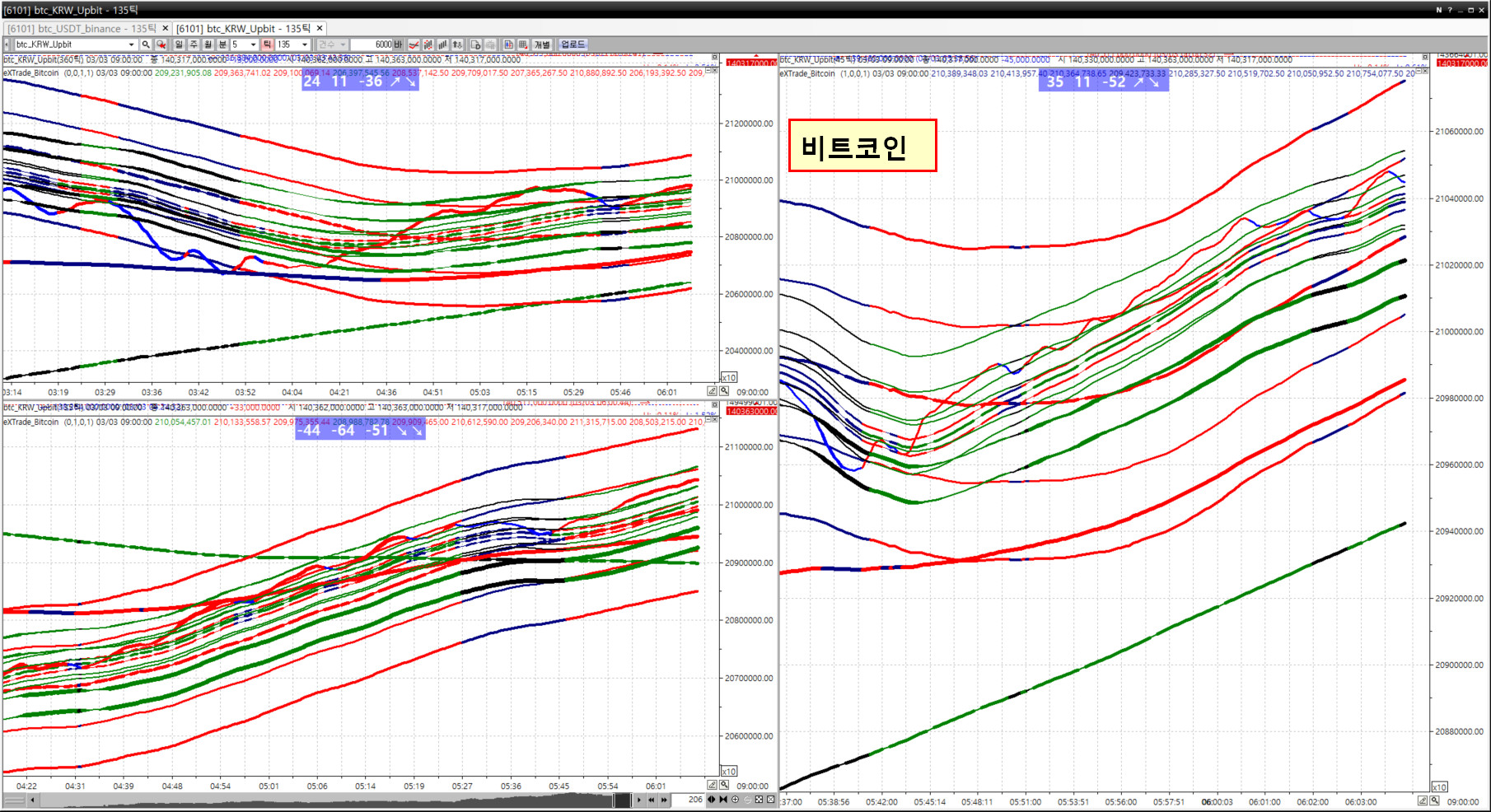Select the candlestick chart type icon
The width and height of the screenshot is (1491, 812).
coord(428,44)
